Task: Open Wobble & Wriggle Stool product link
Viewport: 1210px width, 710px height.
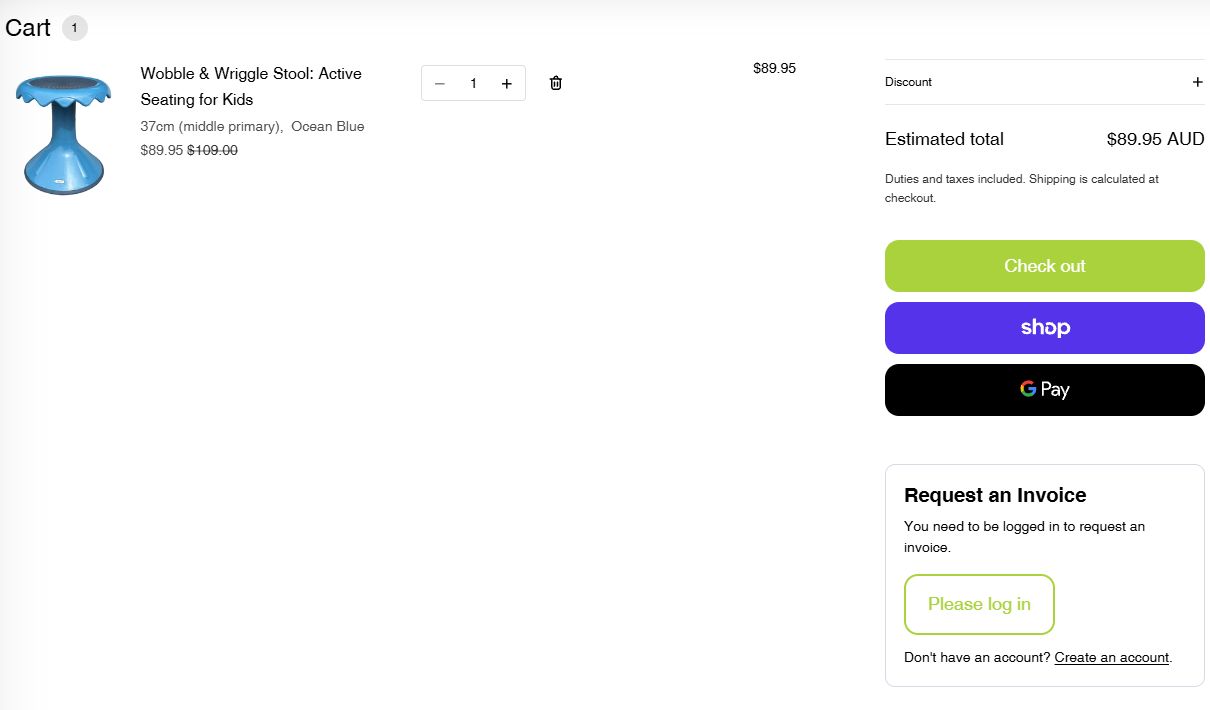Action: coord(251,86)
